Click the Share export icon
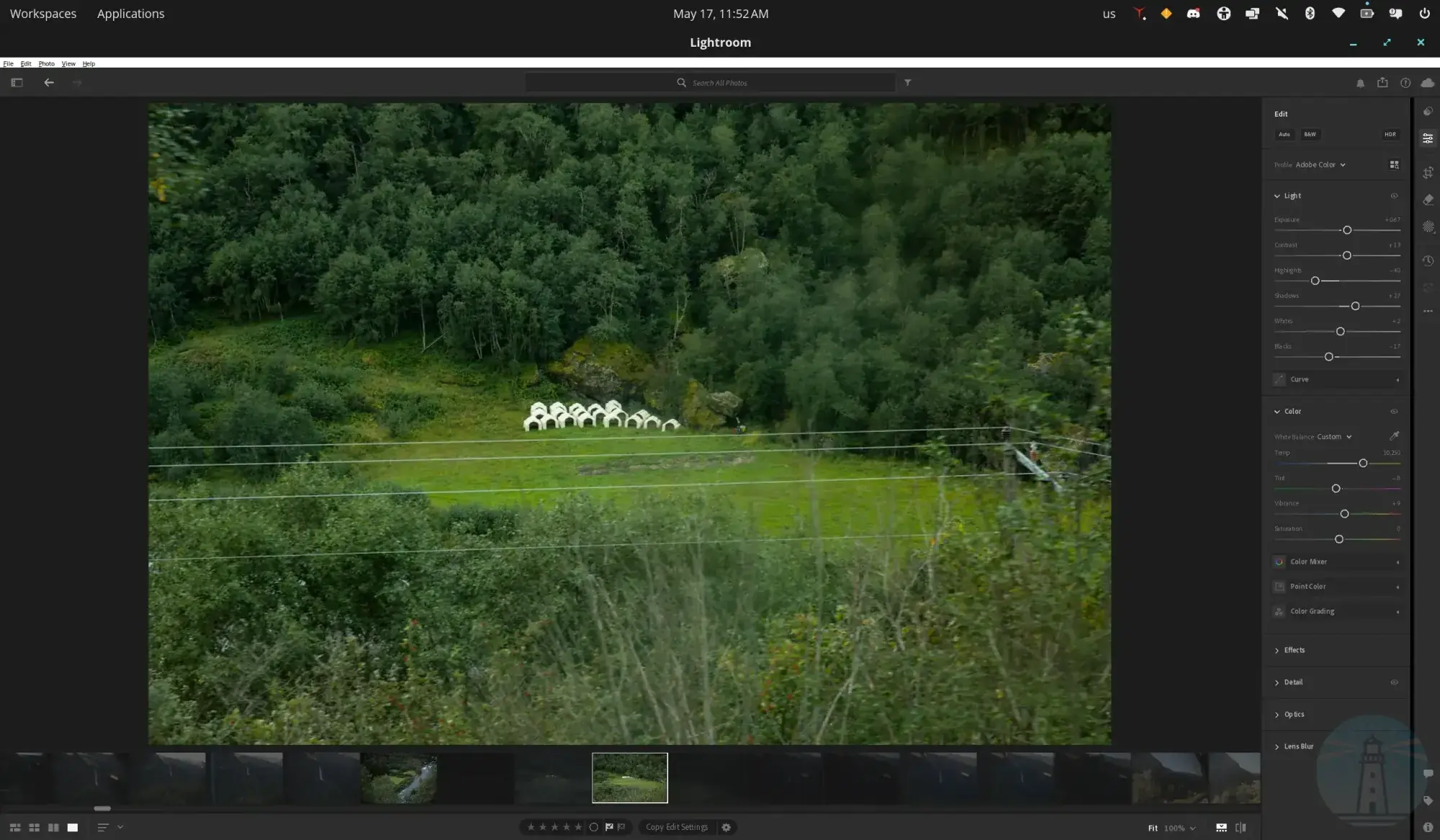This screenshot has height=840, width=1440. (x=1382, y=83)
